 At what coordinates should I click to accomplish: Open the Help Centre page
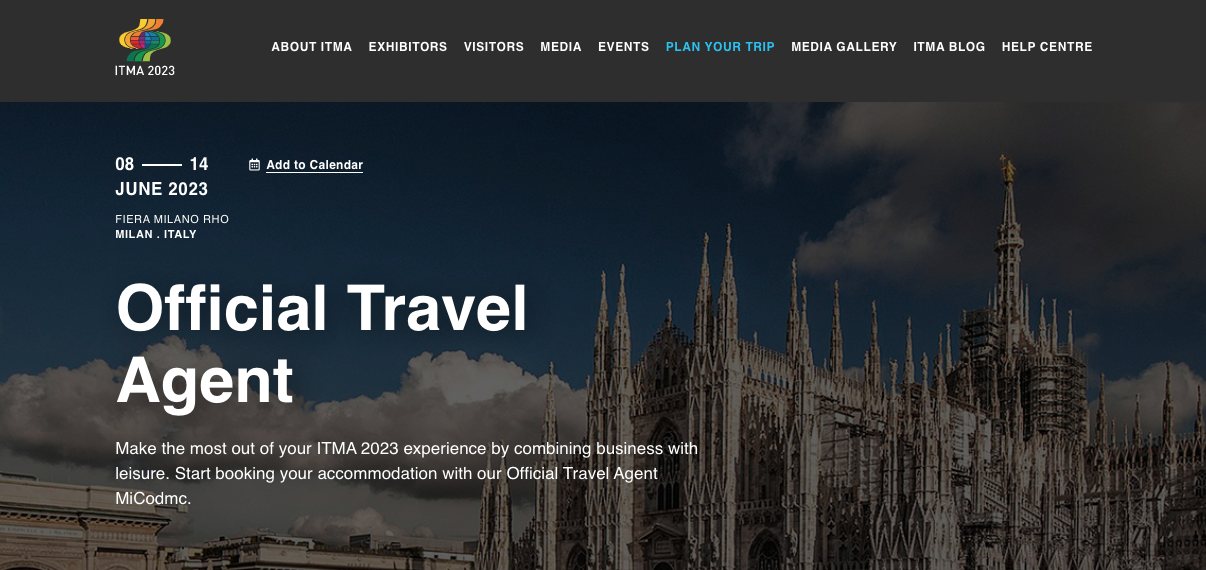(1047, 47)
